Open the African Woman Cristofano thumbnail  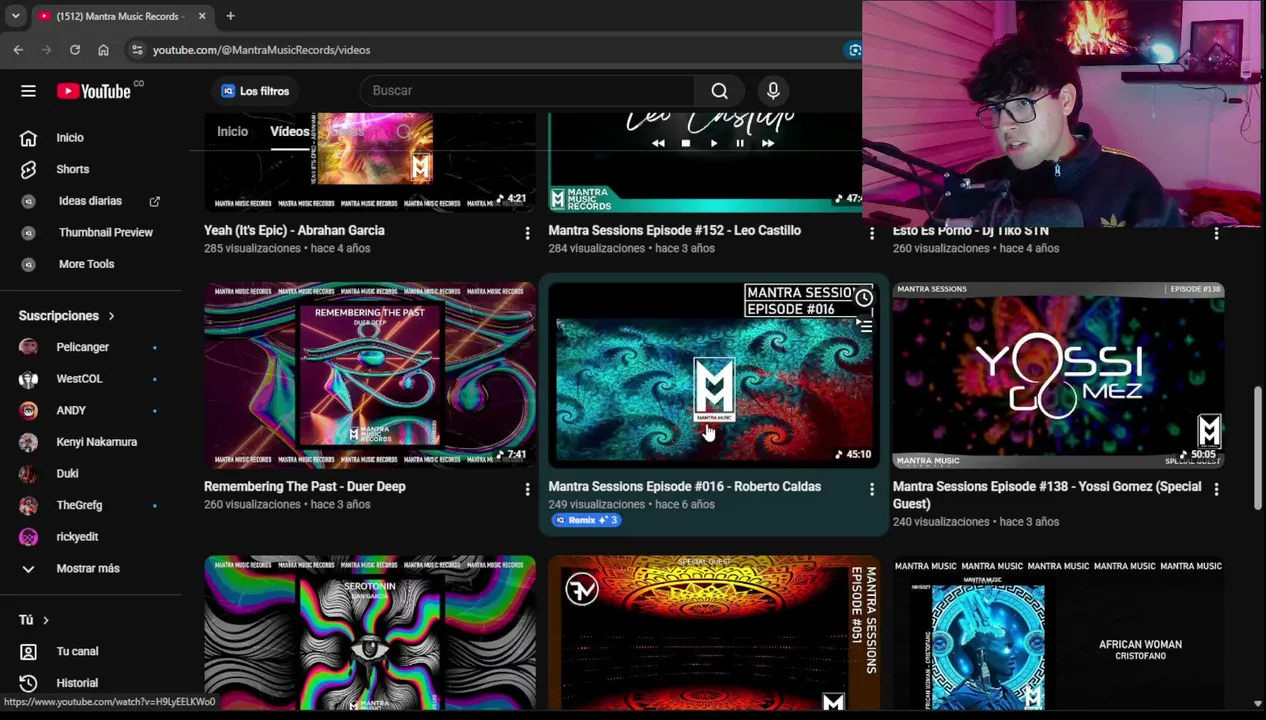pyautogui.click(x=1058, y=633)
